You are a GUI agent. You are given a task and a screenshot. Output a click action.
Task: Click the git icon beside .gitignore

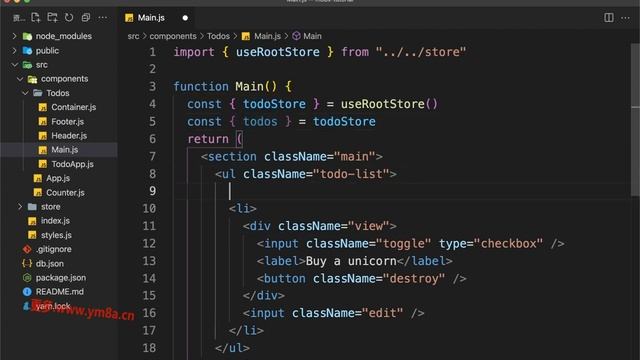pos(27,249)
